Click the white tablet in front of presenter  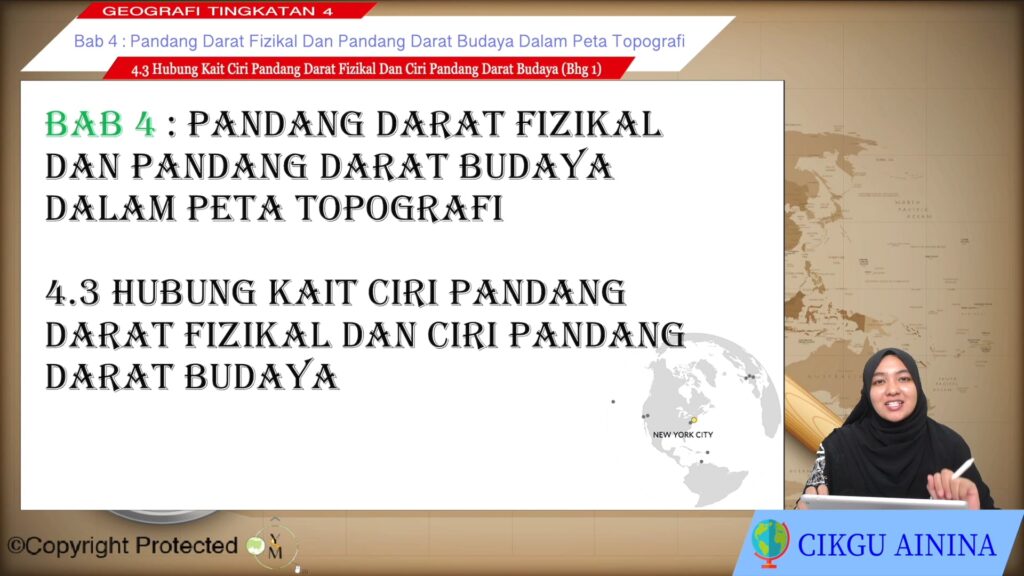[x=882, y=501]
